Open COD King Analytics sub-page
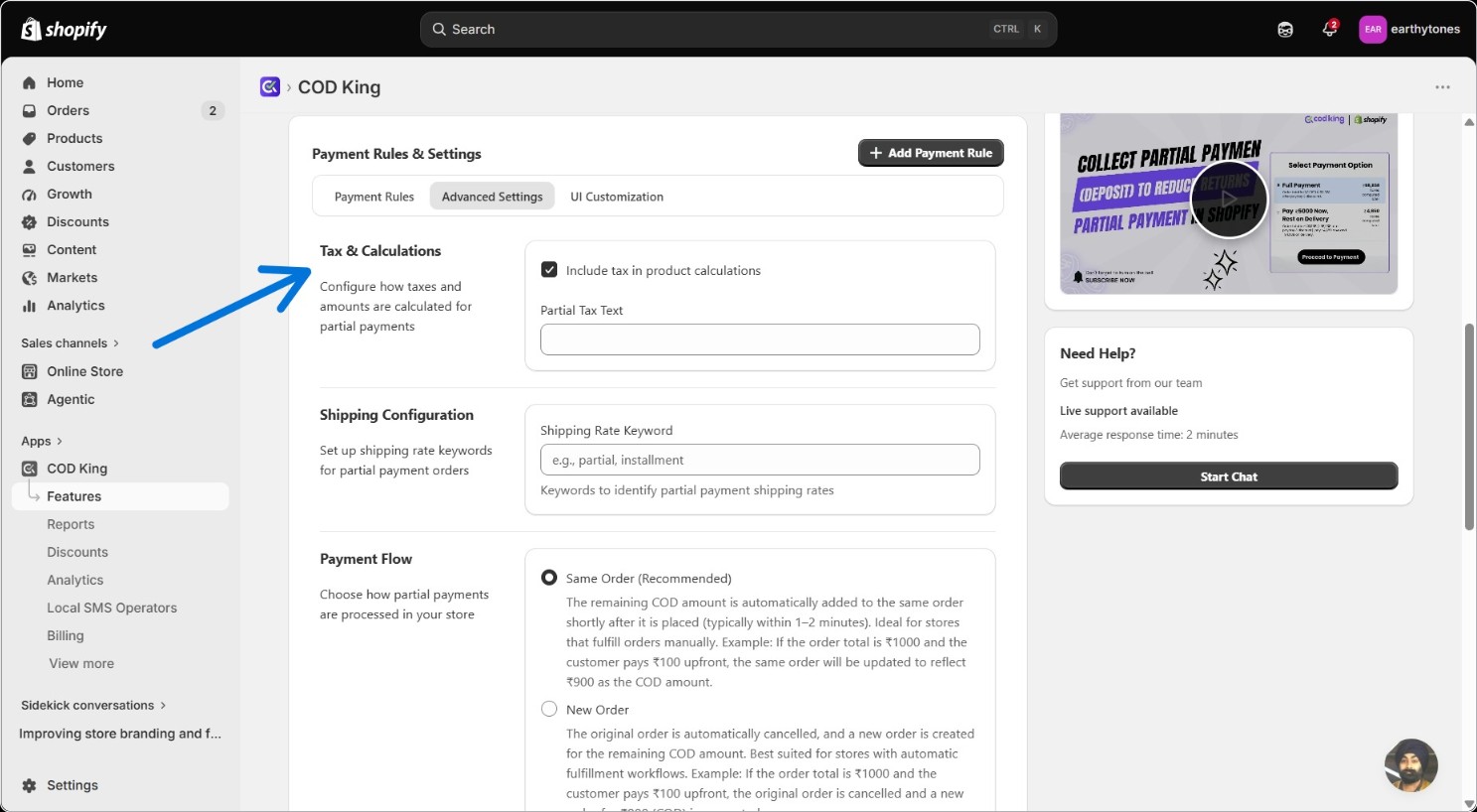Screen dimensions: 1477x812 (75, 580)
